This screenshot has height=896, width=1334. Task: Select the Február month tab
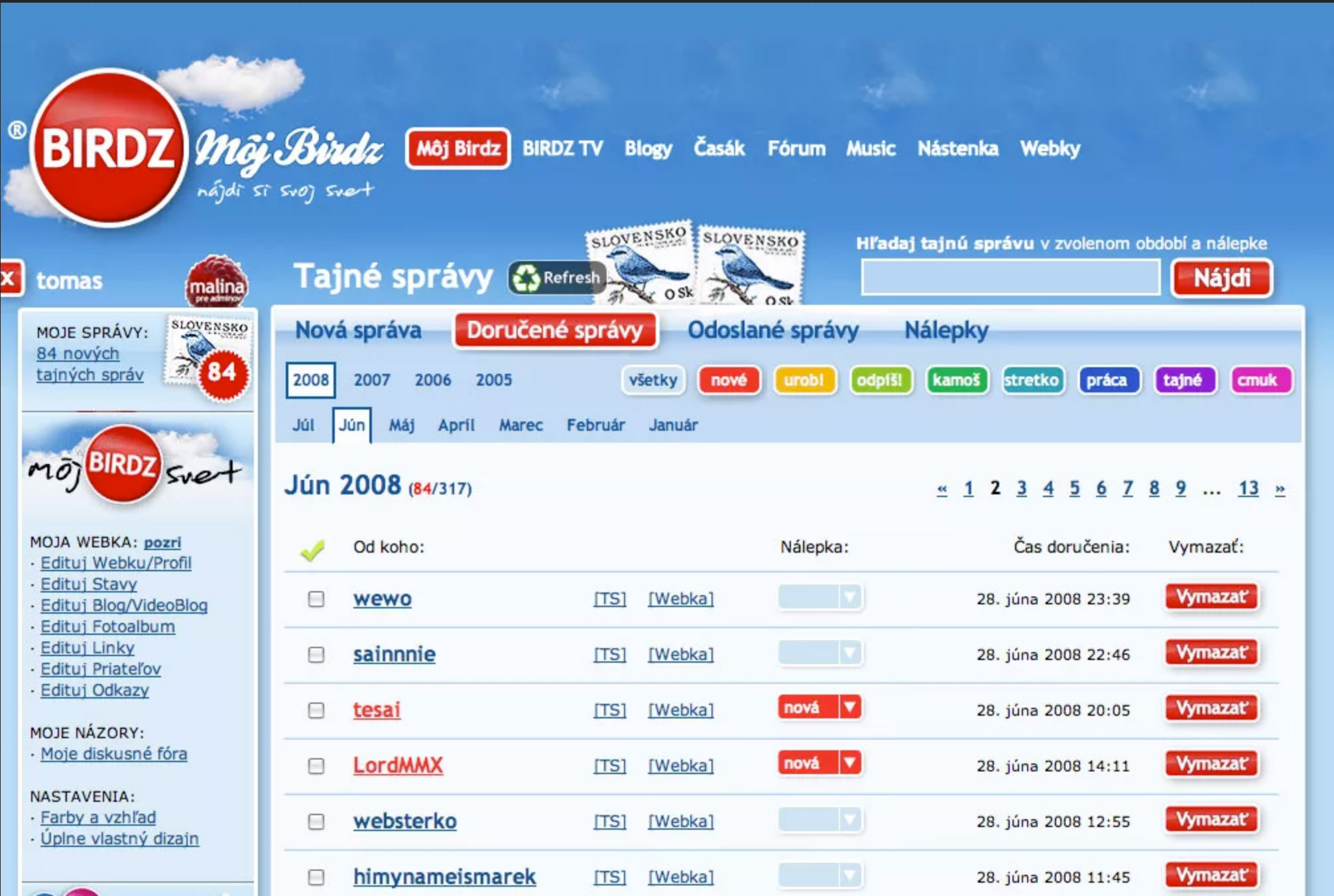[595, 425]
